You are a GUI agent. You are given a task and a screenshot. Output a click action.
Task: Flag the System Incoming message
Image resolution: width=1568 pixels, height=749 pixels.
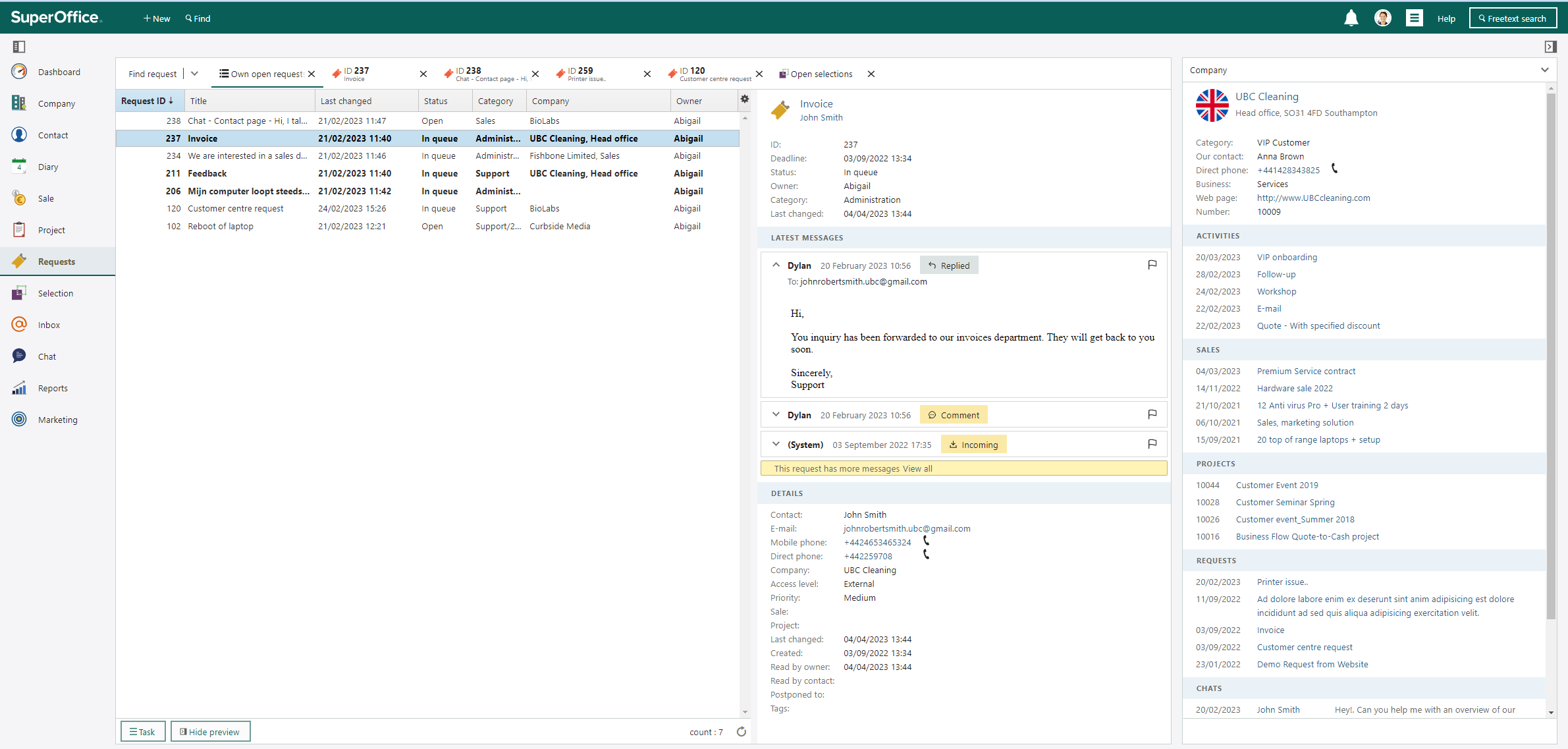tap(1152, 444)
